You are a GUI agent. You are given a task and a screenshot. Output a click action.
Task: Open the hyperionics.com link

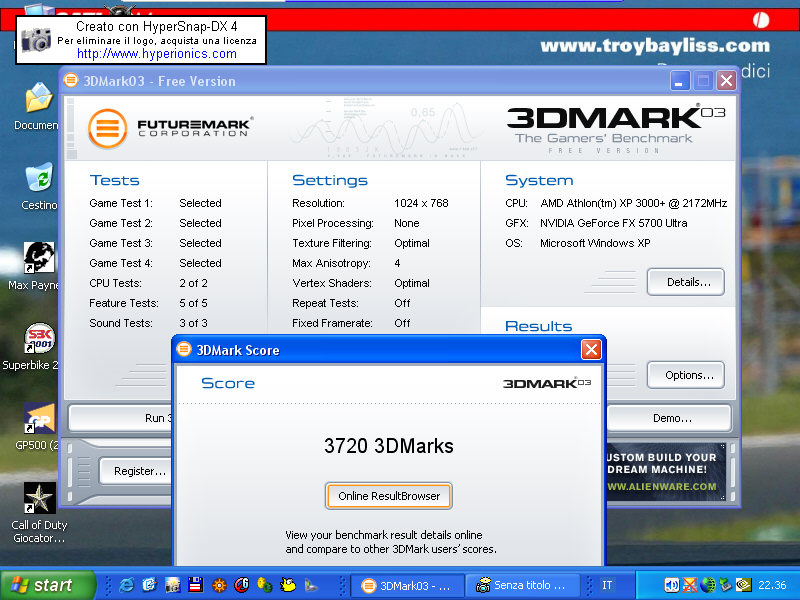pyautogui.click(x=157, y=54)
